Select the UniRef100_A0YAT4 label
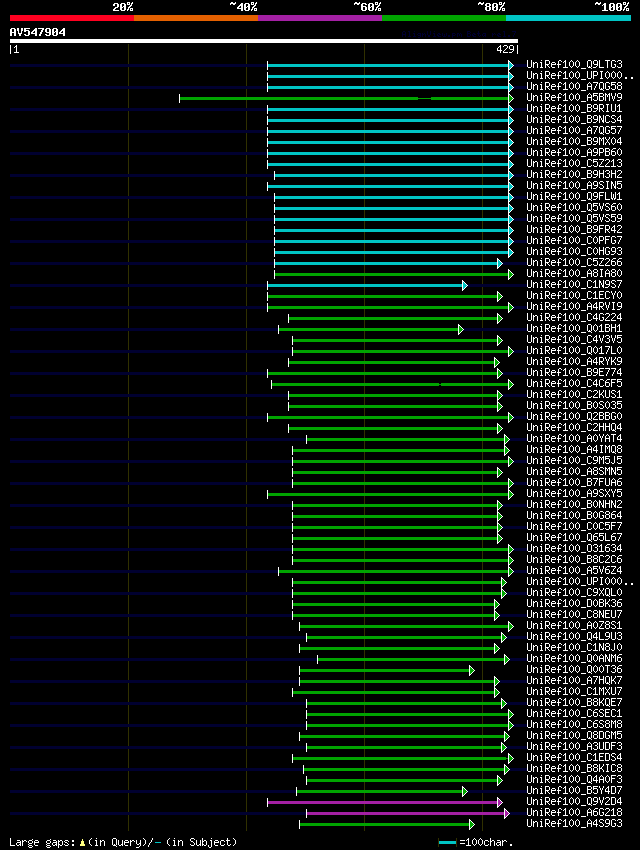Screen dimensions: 640x850 [574, 439]
